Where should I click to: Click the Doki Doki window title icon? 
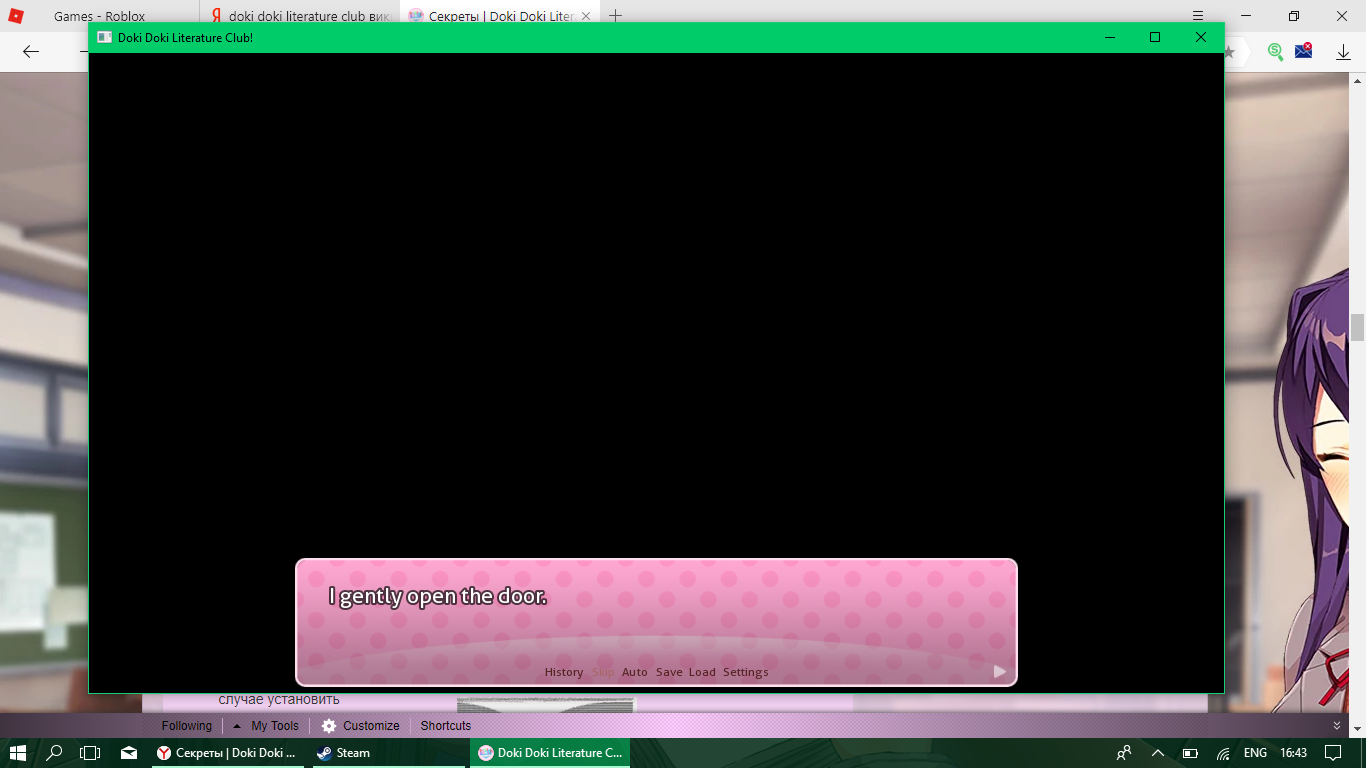click(104, 37)
